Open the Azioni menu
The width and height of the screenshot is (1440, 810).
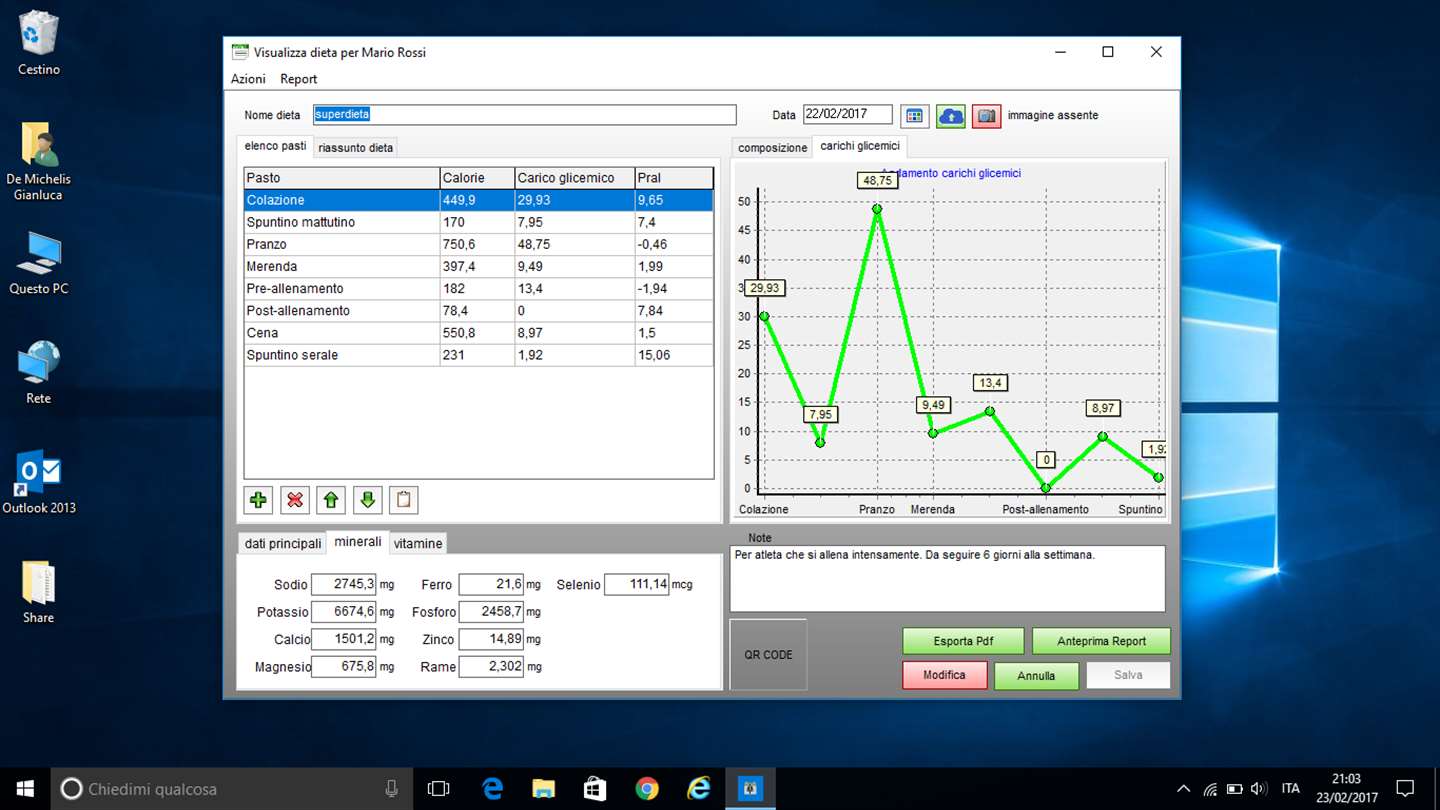248,79
